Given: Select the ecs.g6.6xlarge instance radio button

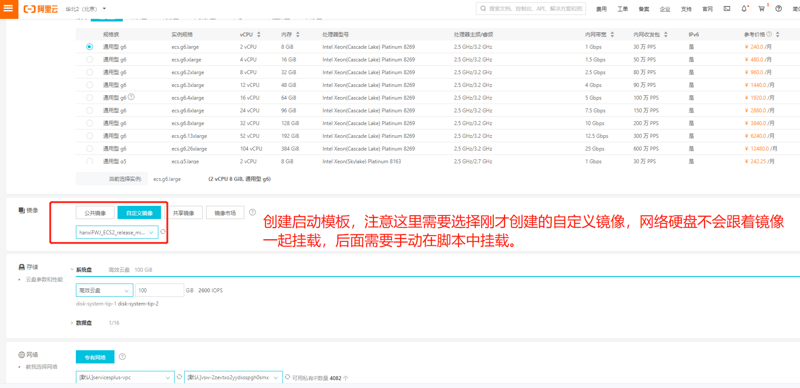Looking at the screenshot, I should [90, 110].
